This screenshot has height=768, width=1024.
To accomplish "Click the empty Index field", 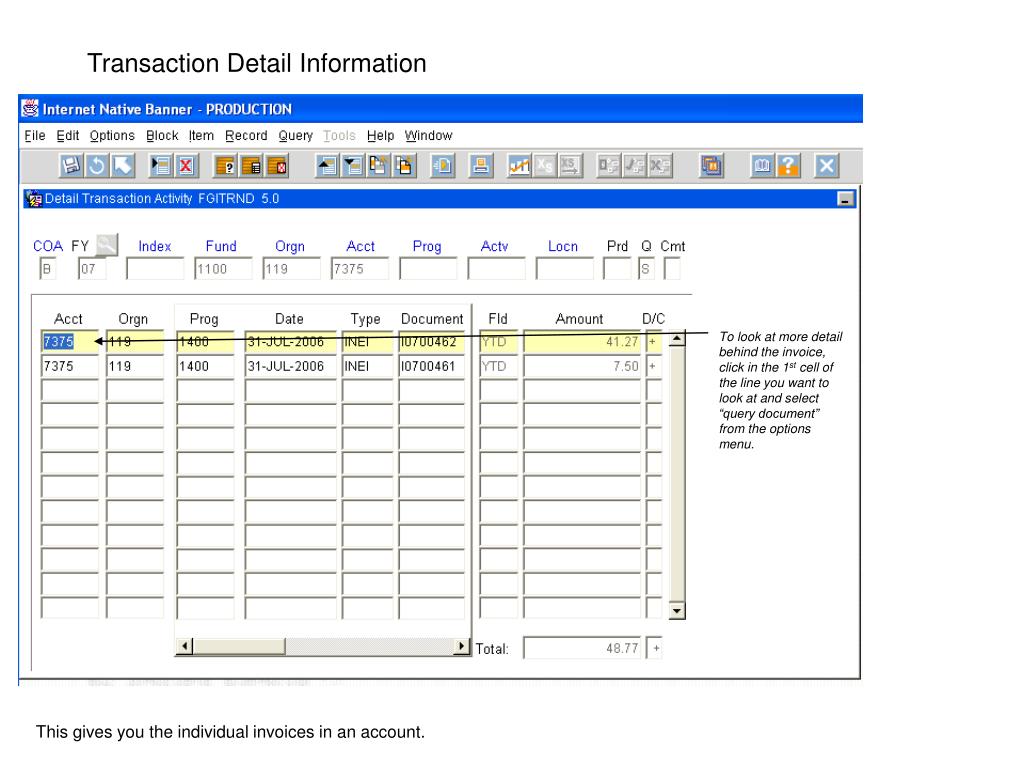I will [x=155, y=268].
